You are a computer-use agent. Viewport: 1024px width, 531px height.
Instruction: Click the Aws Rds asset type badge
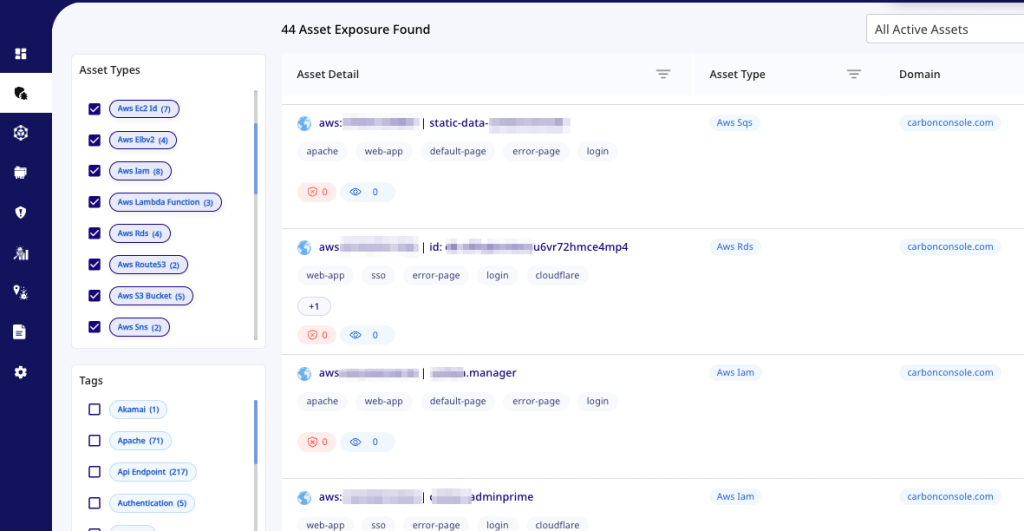tap(735, 247)
